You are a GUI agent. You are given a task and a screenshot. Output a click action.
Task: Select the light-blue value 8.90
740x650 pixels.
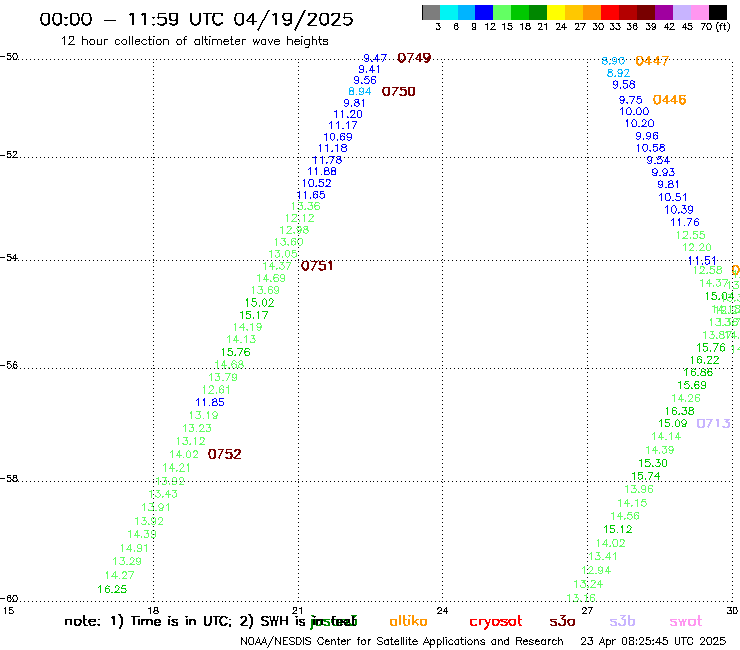point(613,60)
